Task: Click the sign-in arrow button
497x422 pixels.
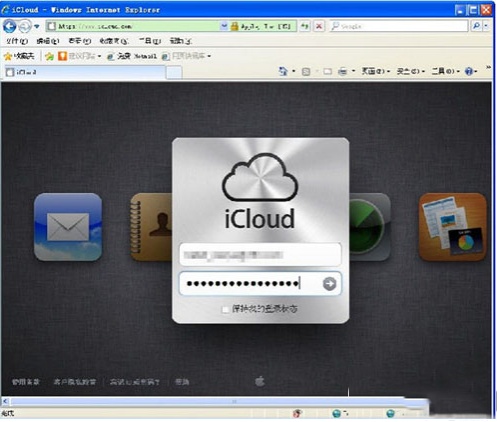Action: [329, 284]
